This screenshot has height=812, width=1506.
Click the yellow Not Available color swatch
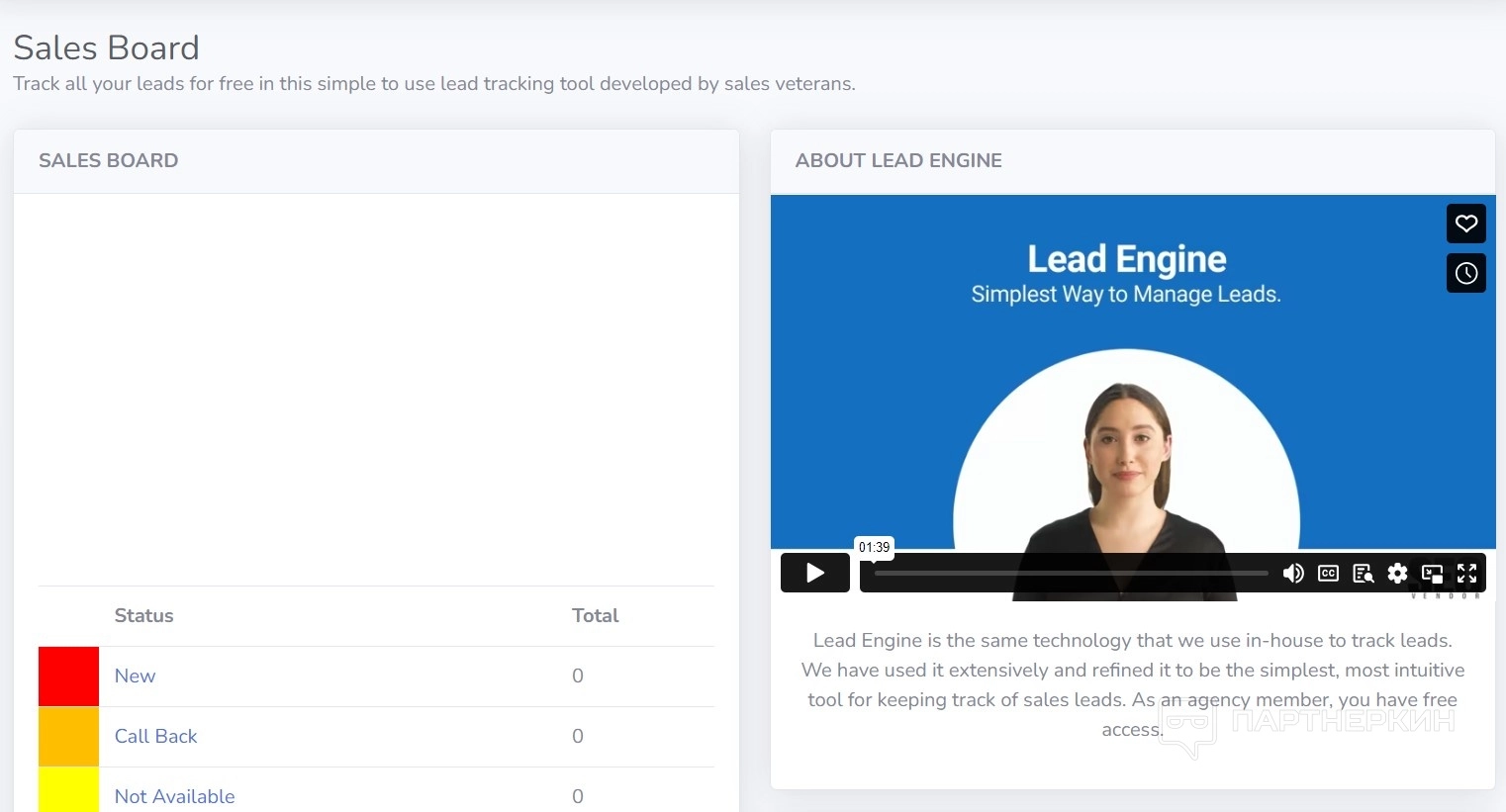pyautogui.click(x=68, y=790)
